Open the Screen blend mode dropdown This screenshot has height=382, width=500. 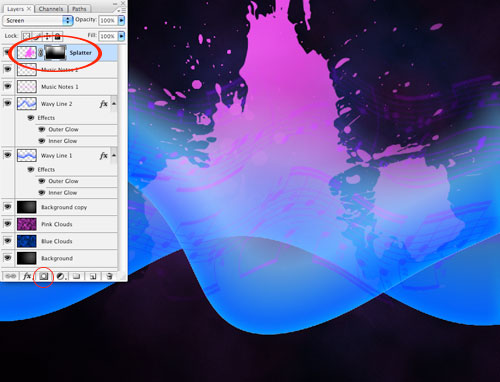pyautogui.click(x=37, y=20)
